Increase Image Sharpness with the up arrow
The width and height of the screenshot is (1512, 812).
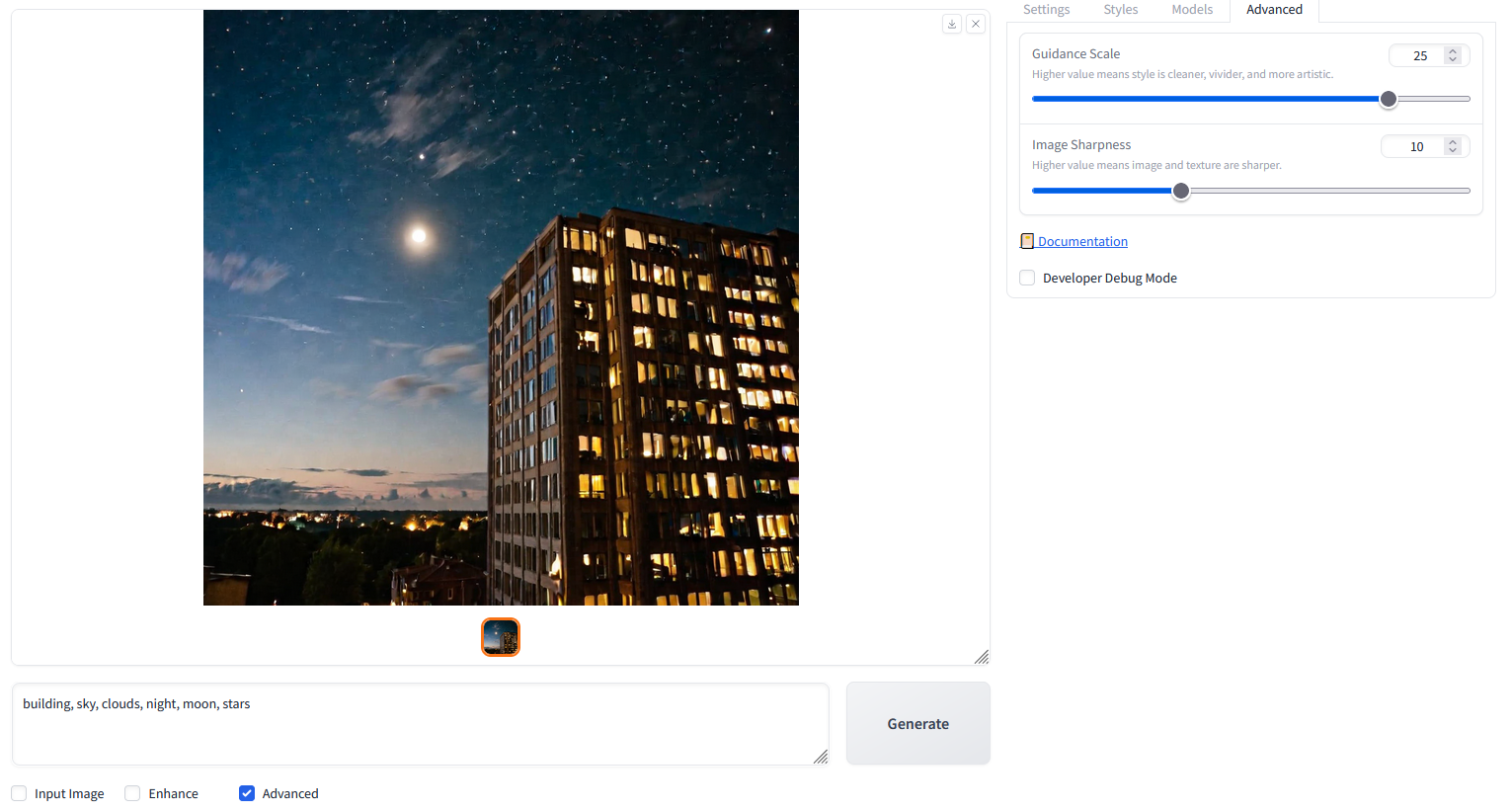[x=1453, y=142]
